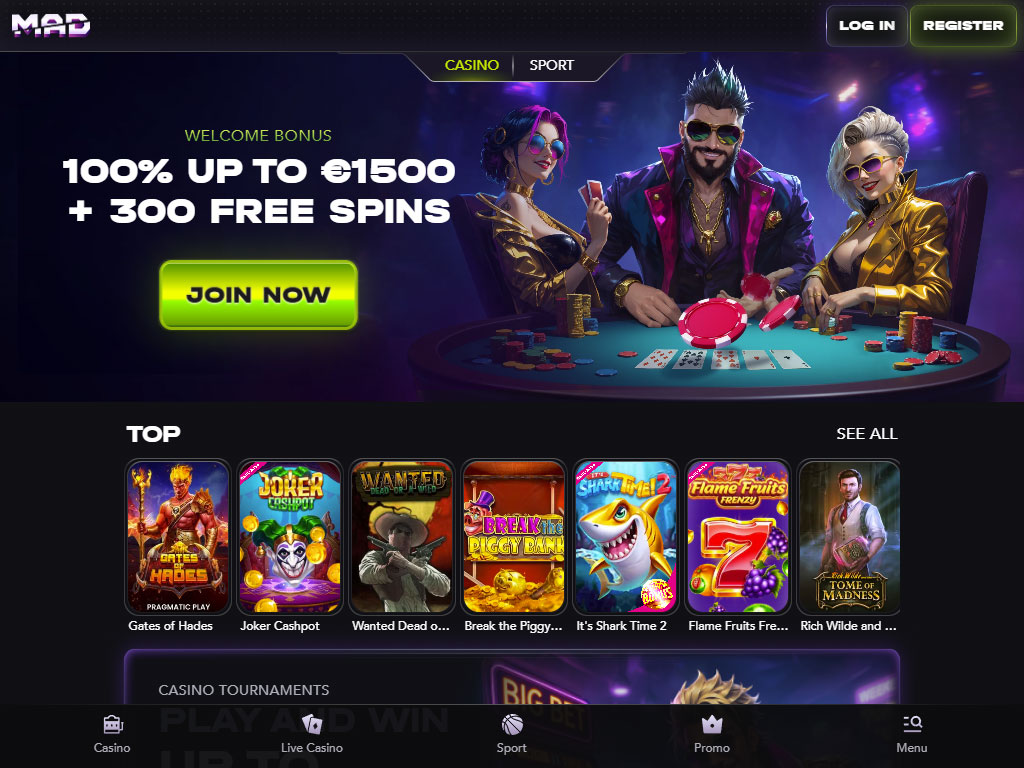The height and width of the screenshot is (768, 1024).
Task: Open the Rich Wilde Tome of Madness game
Action: [x=849, y=537]
